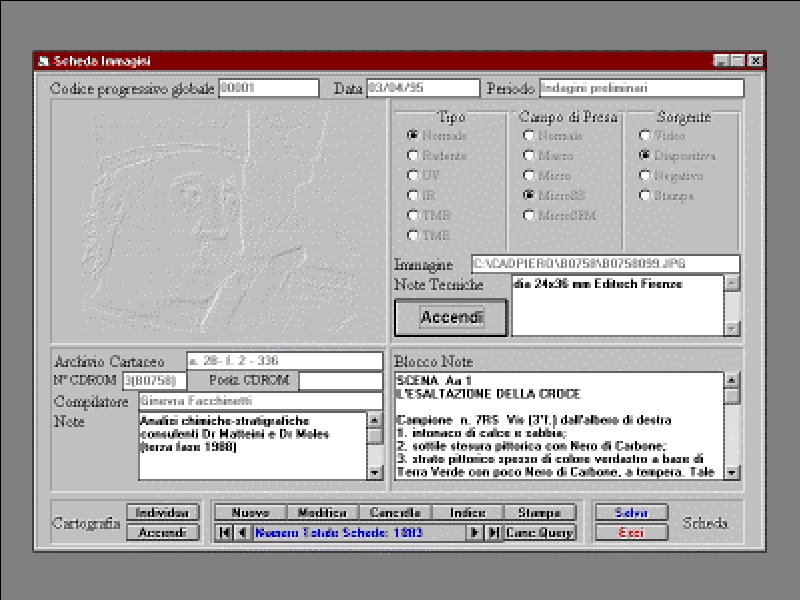Go to the next record
800x600 pixels.
point(474,533)
